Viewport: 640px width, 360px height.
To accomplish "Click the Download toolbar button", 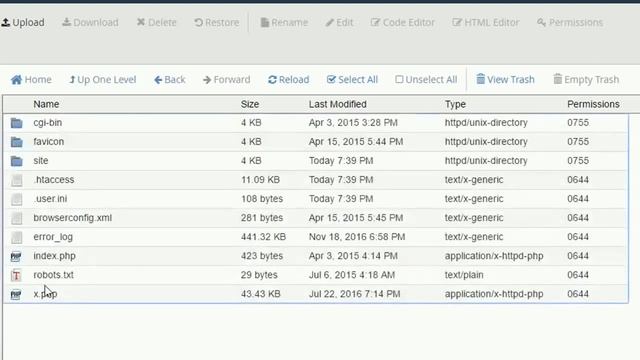I will (x=90, y=22).
